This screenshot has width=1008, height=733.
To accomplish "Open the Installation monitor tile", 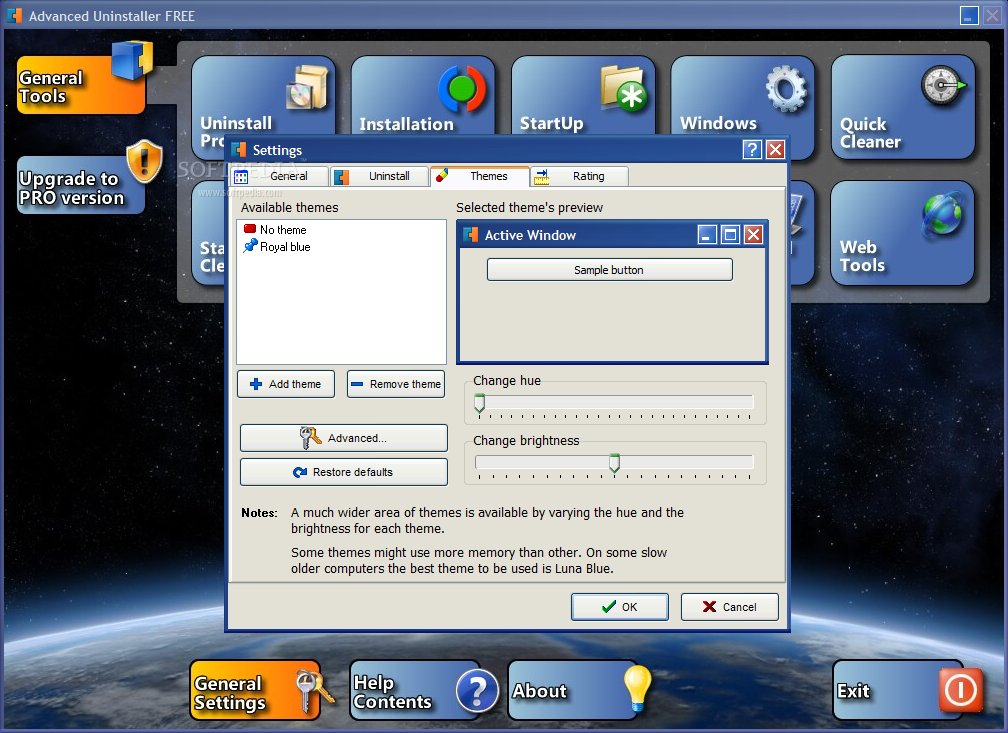I will (423, 95).
